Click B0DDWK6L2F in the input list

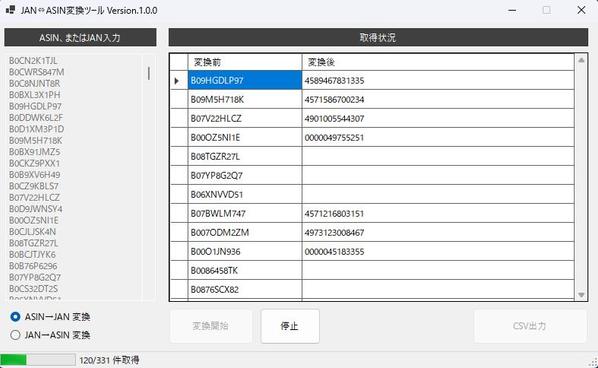[x=36, y=117]
